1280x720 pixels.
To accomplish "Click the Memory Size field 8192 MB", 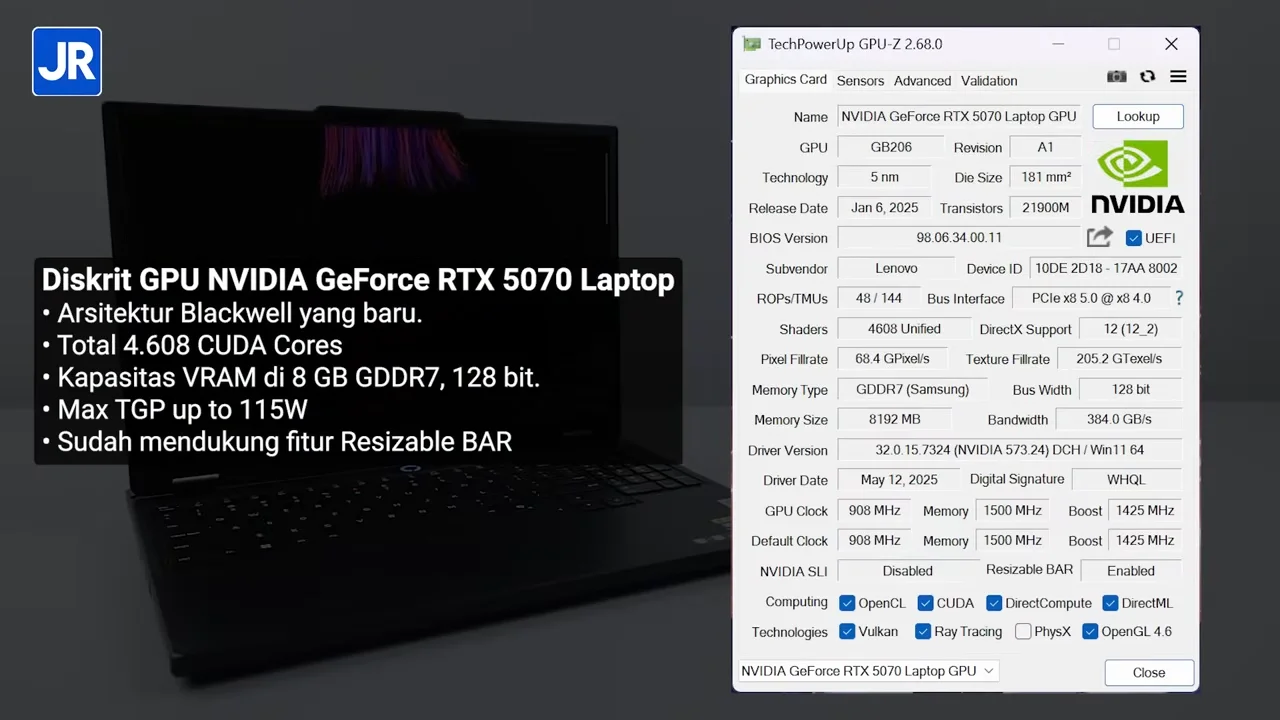I will point(894,420).
